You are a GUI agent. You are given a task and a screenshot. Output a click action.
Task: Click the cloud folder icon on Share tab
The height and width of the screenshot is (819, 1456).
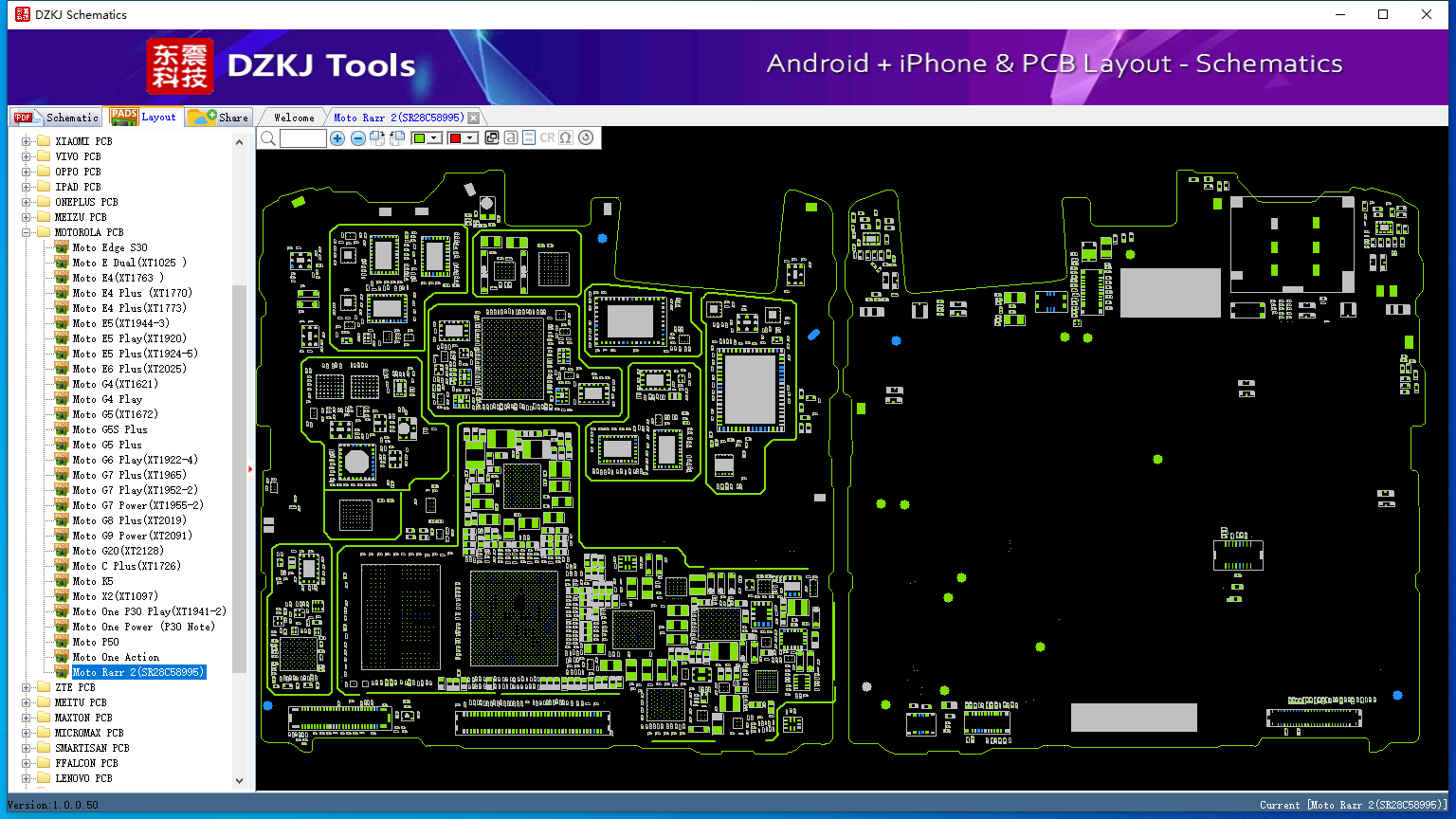(x=201, y=117)
